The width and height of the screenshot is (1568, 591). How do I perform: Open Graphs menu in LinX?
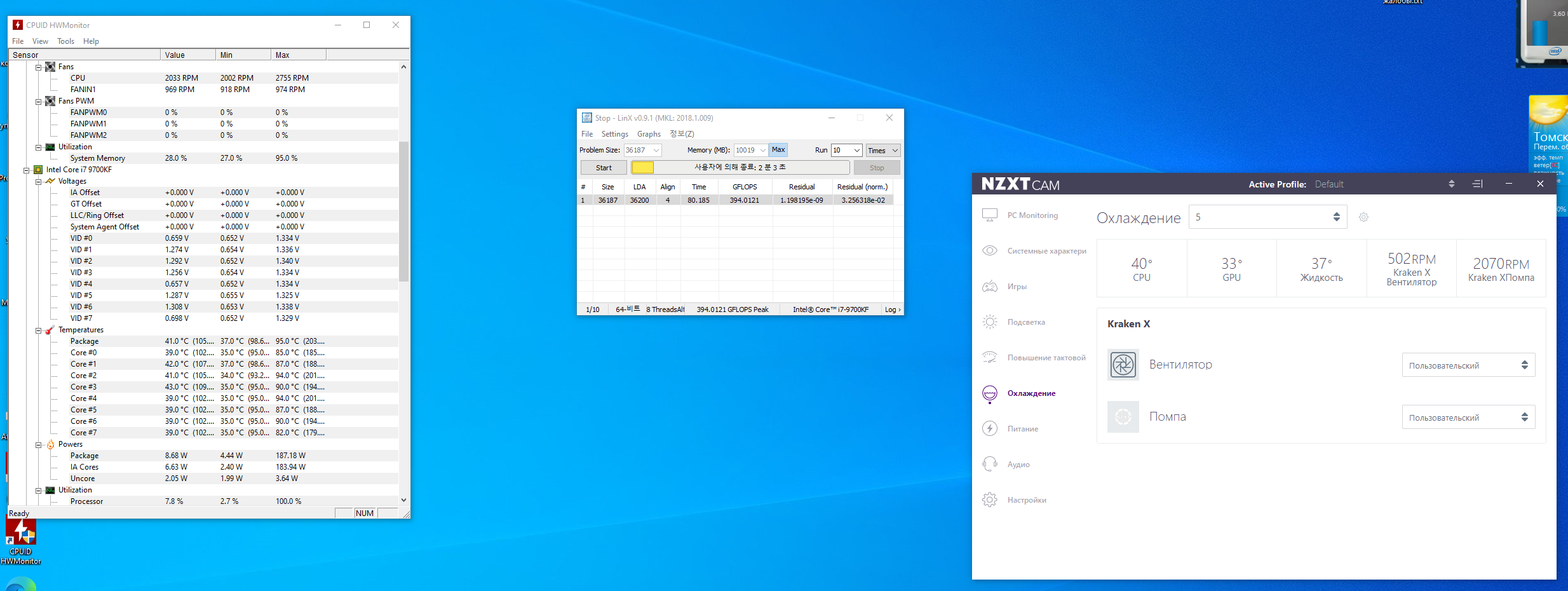click(x=649, y=134)
